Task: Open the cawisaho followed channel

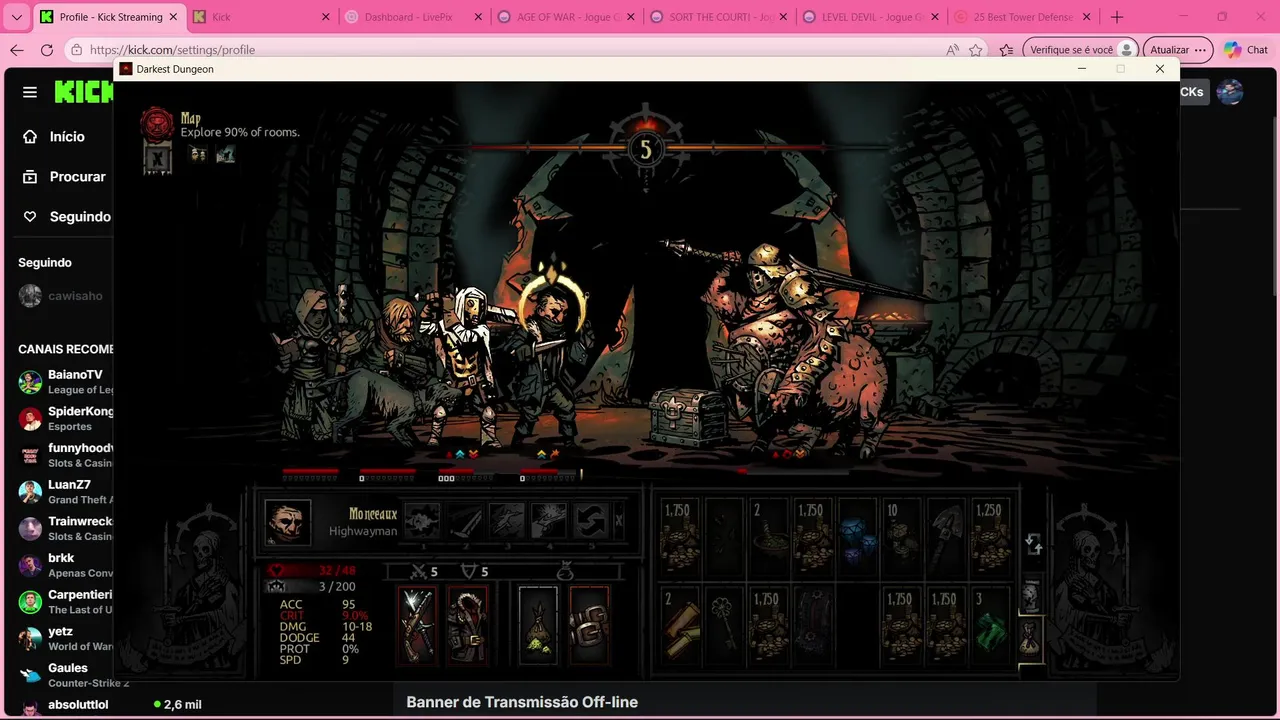Action: pyautogui.click(x=62, y=296)
